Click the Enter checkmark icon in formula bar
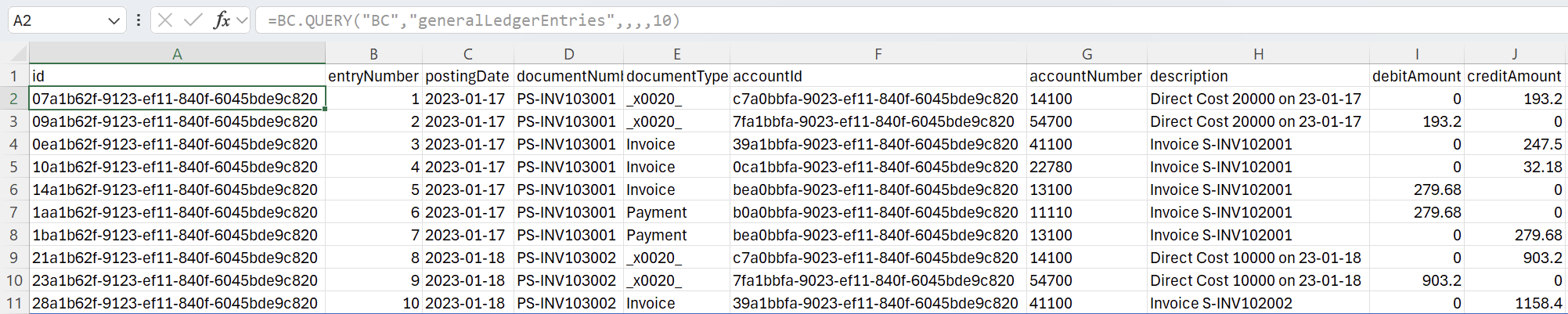This screenshot has width=1568, height=314. (x=193, y=20)
